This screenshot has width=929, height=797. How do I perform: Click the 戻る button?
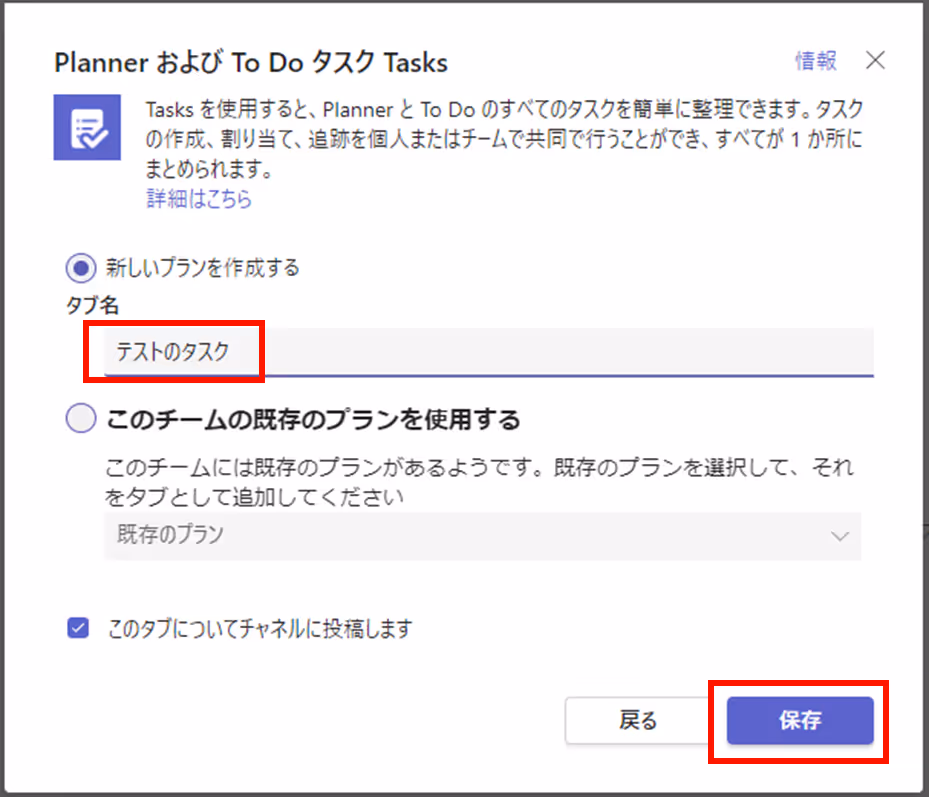[x=638, y=721]
